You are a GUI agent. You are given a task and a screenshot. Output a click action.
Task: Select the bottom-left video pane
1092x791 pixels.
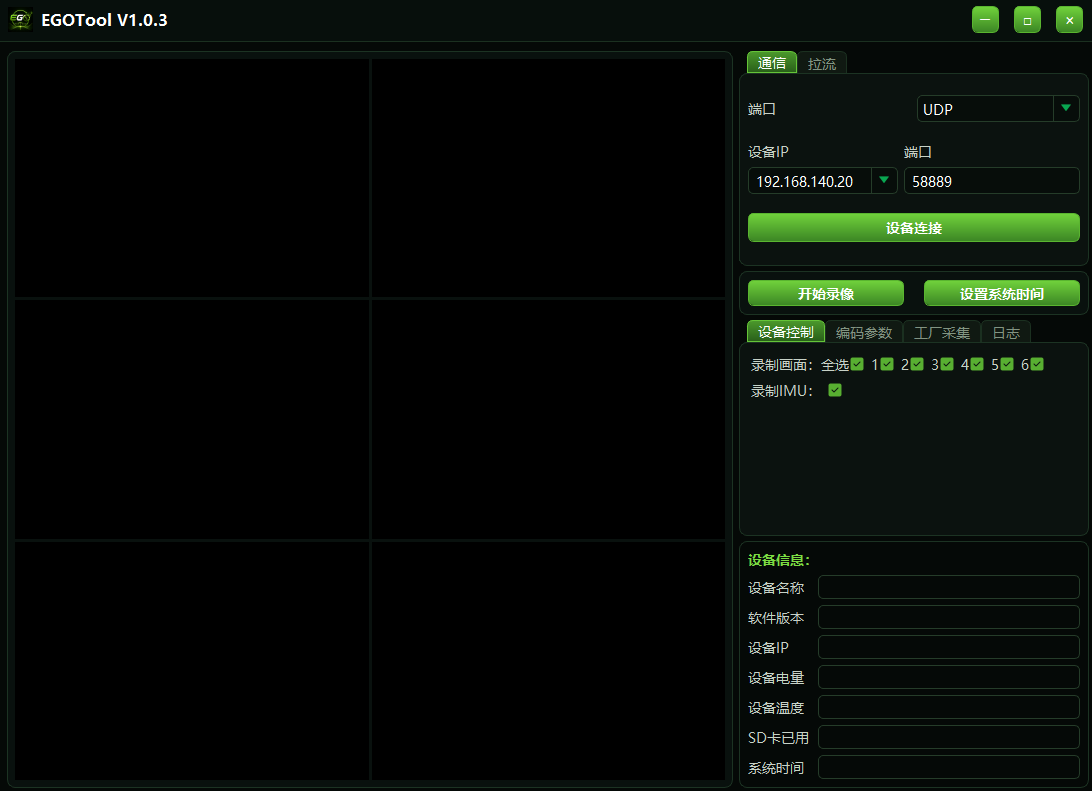(192, 660)
